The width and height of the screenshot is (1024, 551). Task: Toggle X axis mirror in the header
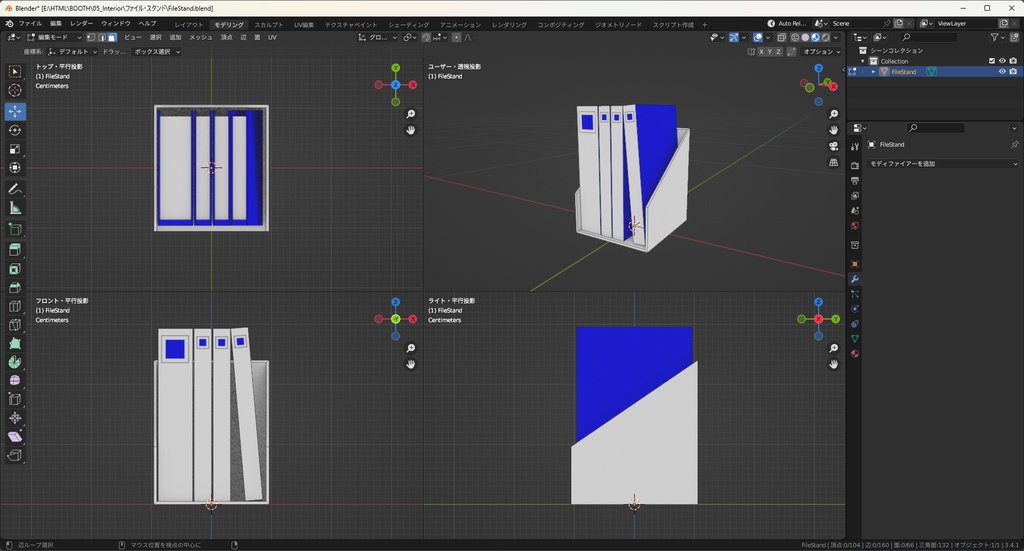(763, 51)
